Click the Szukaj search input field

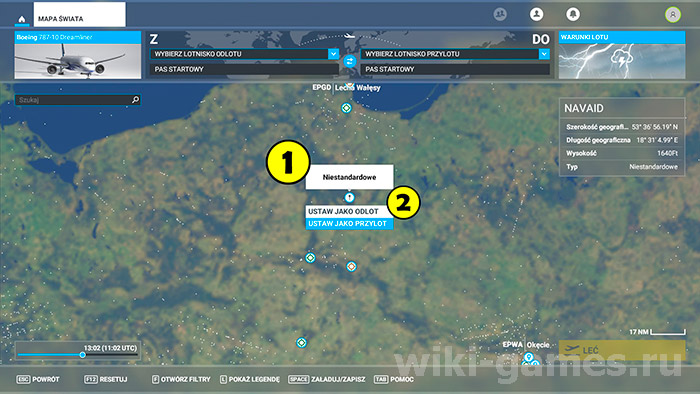click(x=74, y=100)
